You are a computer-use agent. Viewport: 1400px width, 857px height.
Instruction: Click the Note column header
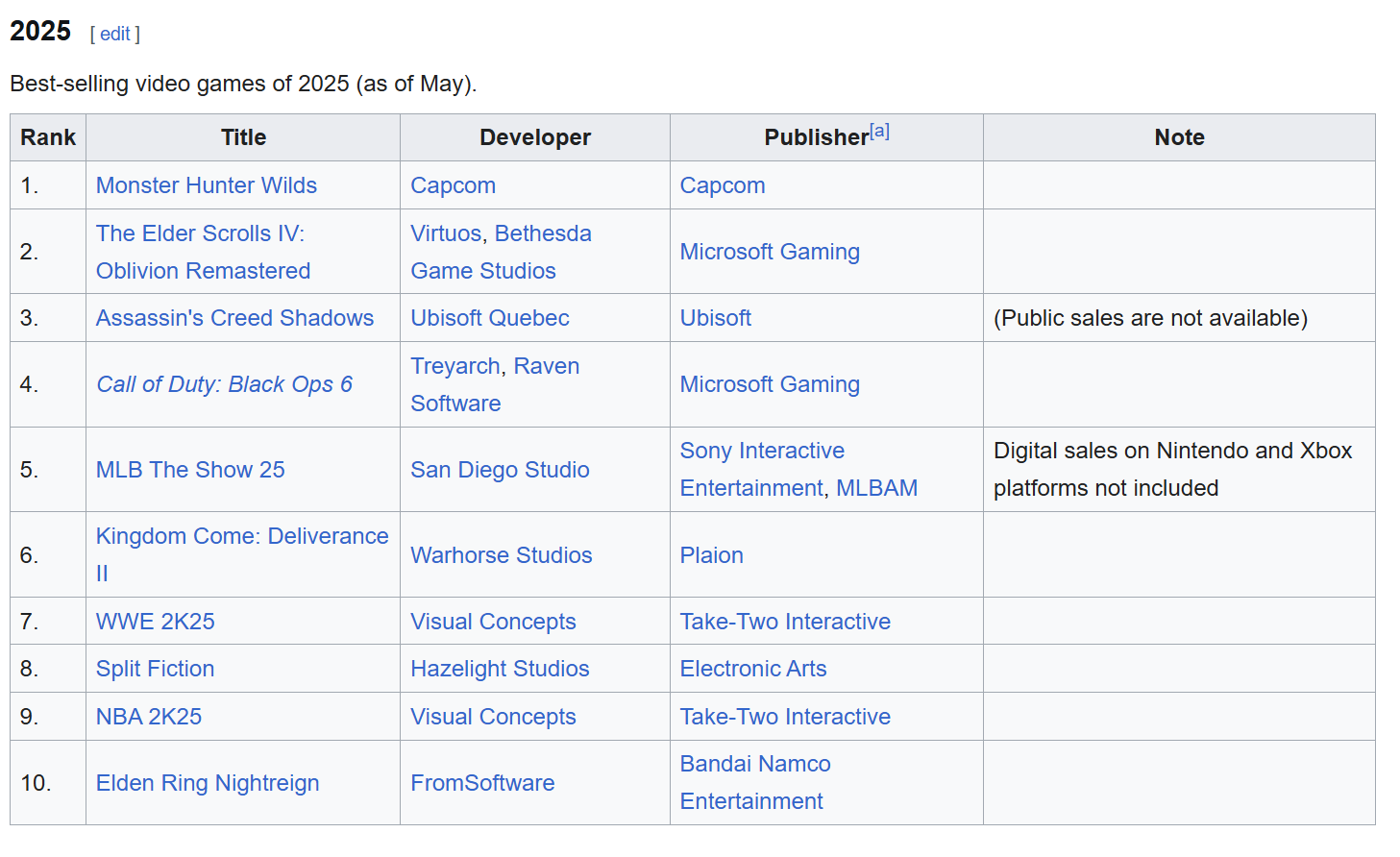(x=1179, y=137)
